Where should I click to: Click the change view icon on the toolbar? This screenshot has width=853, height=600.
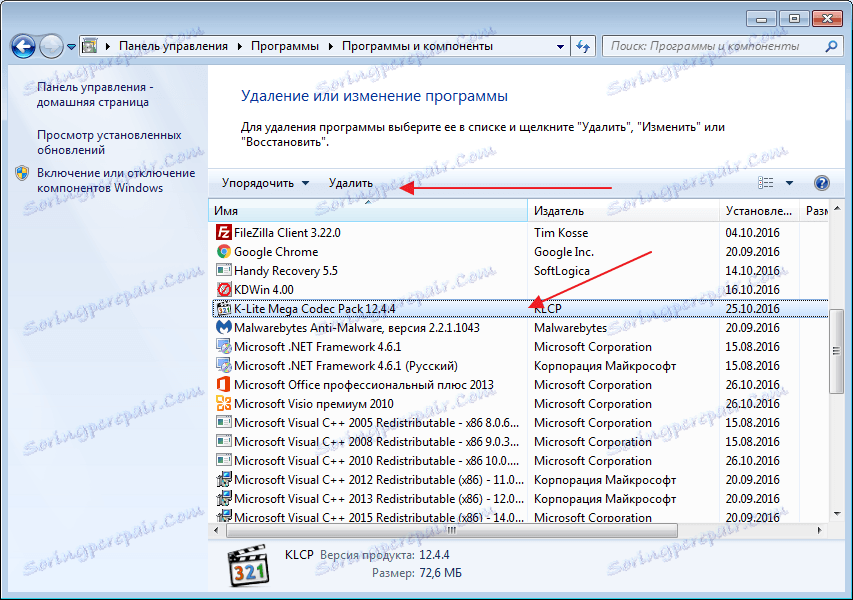(766, 182)
